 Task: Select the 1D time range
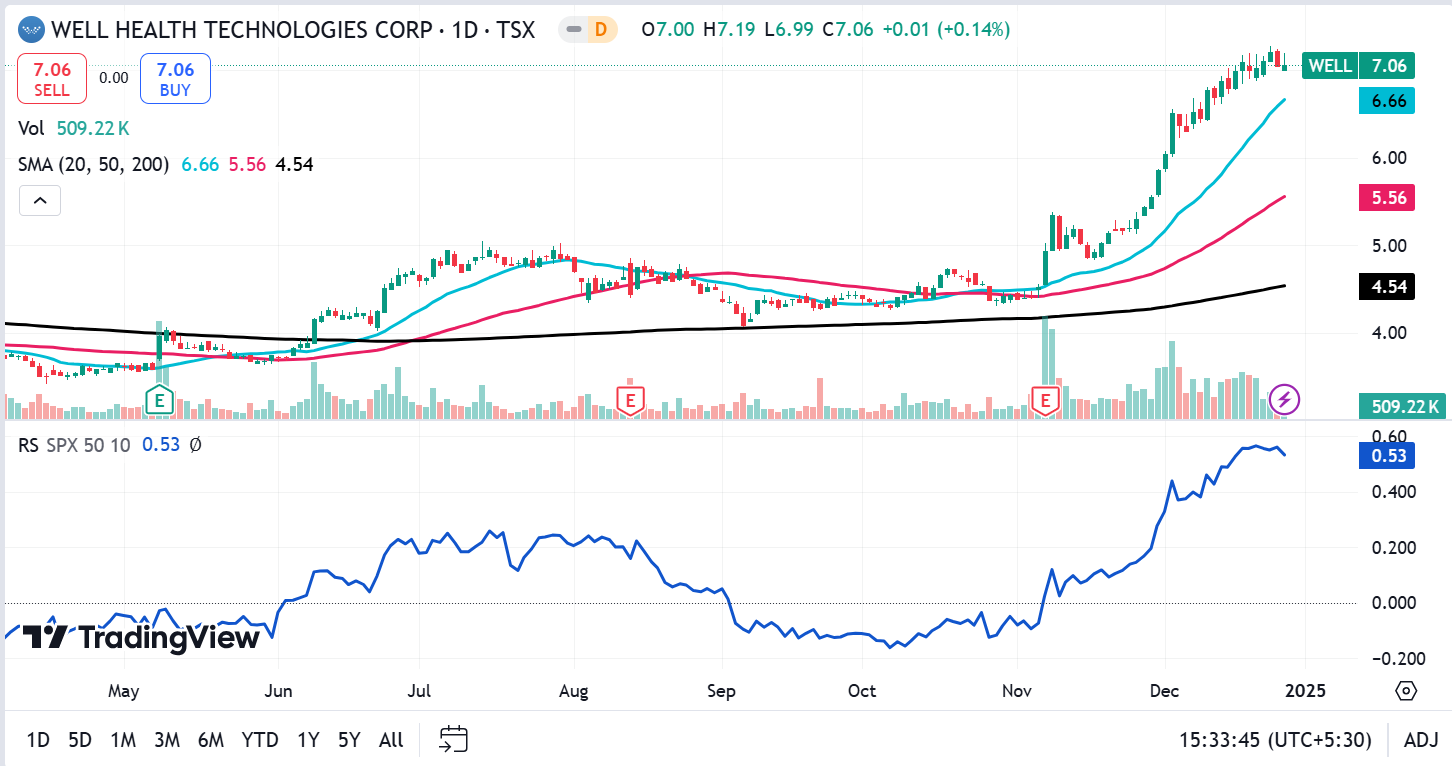[x=38, y=740]
